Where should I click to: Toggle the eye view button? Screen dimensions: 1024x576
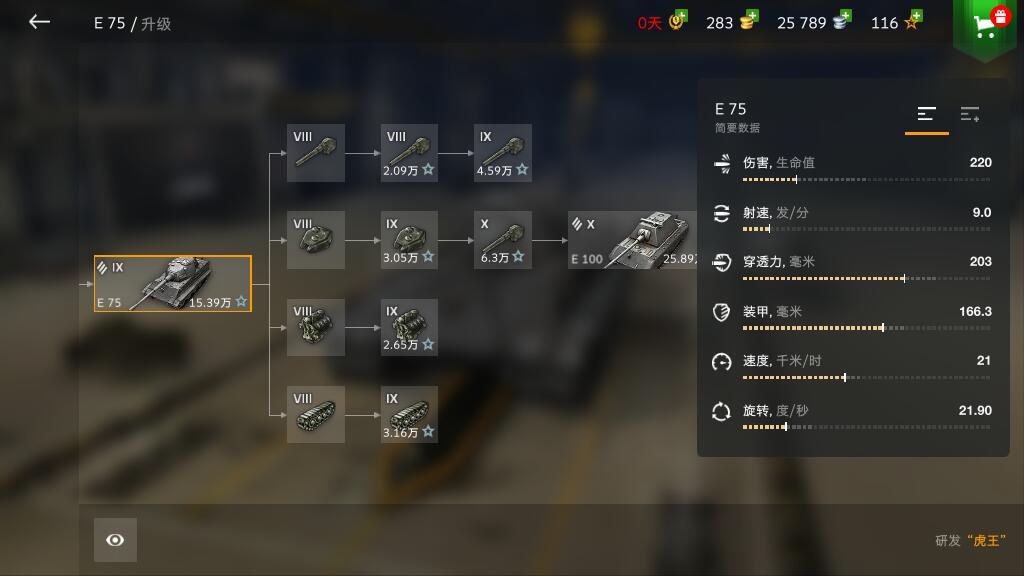click(x=115, y=540)
